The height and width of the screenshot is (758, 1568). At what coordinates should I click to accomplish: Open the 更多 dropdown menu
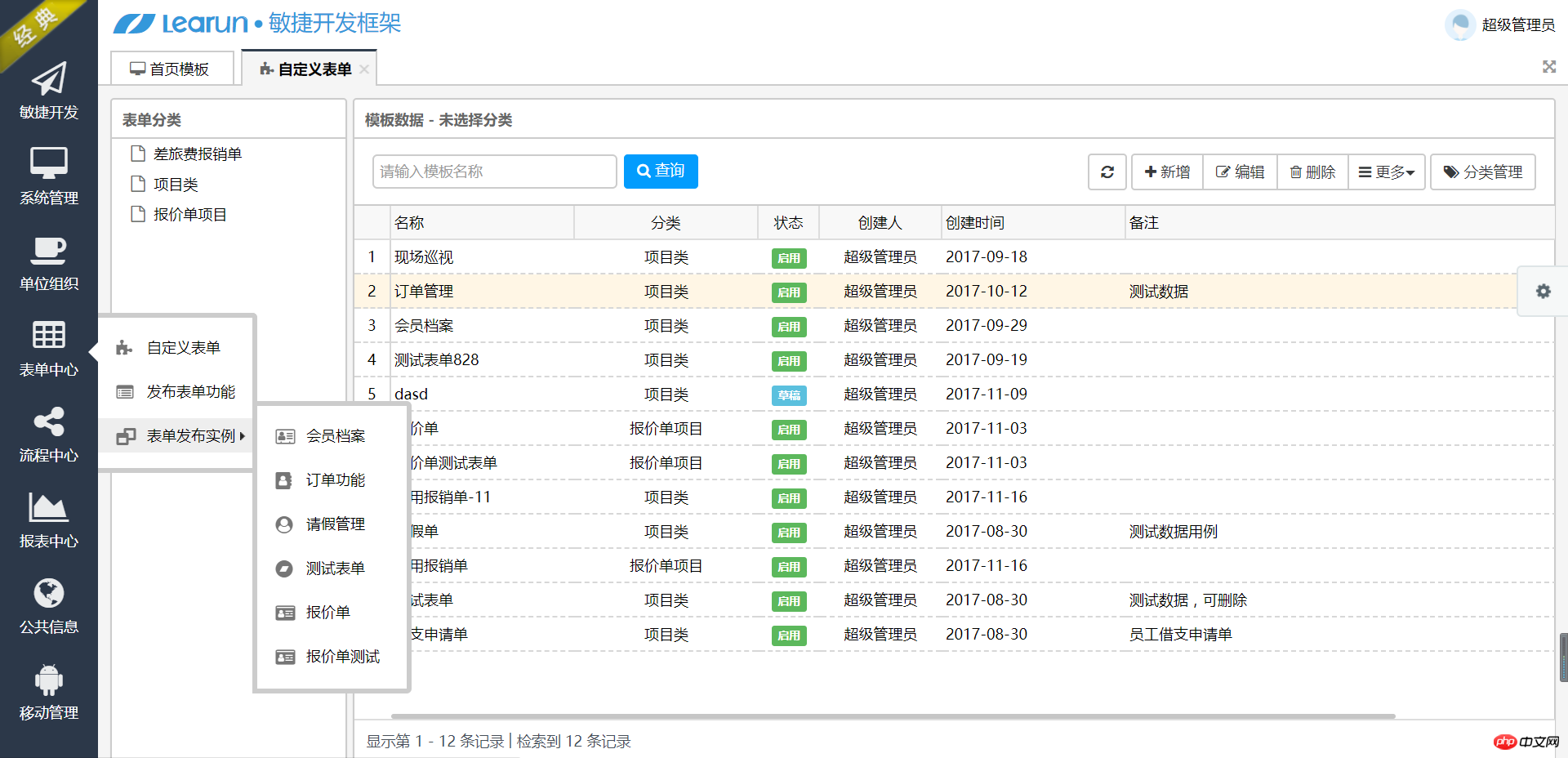(x=1386, y=172)
